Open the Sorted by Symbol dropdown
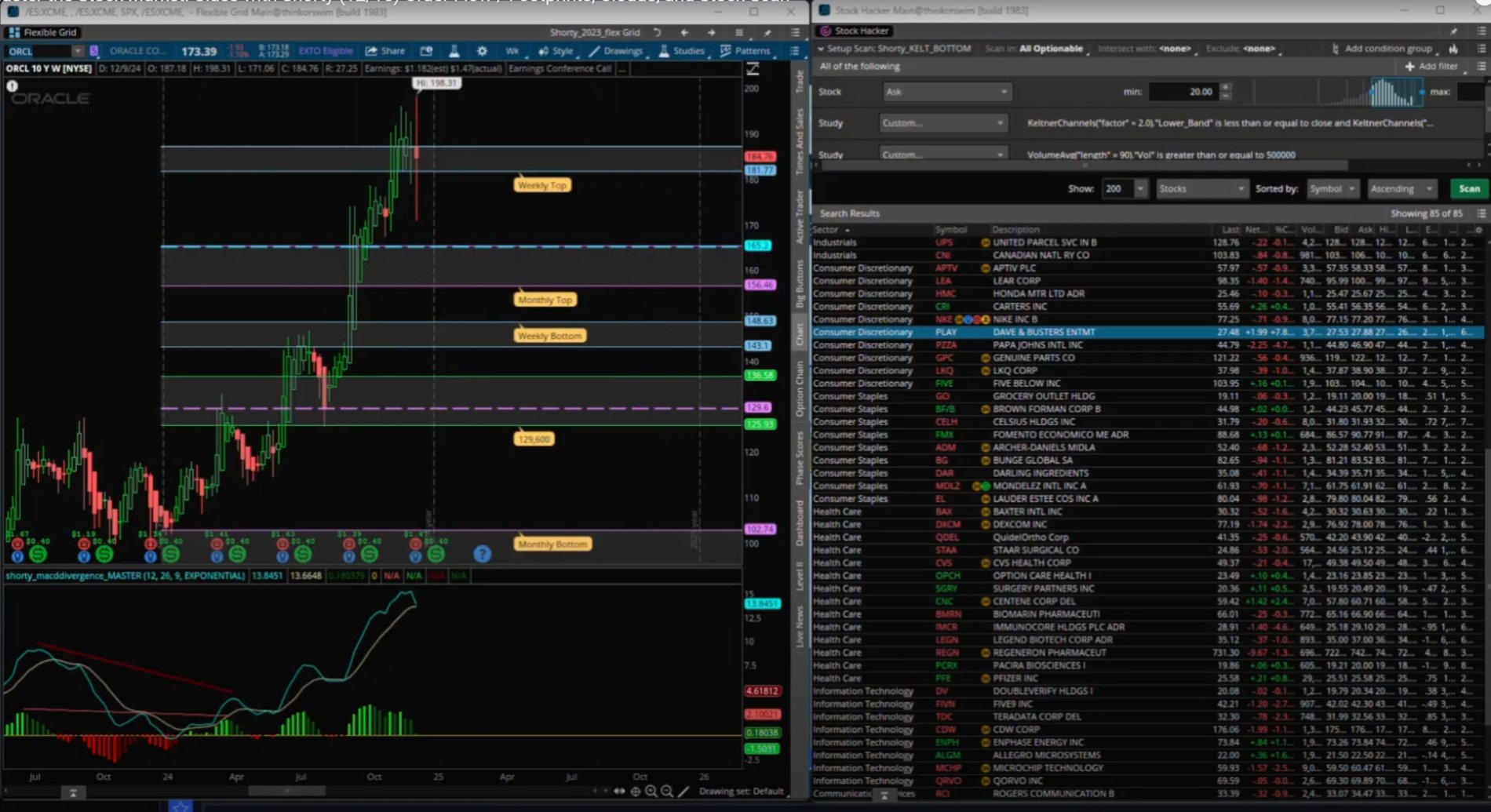 click(x=1333, y=189)
